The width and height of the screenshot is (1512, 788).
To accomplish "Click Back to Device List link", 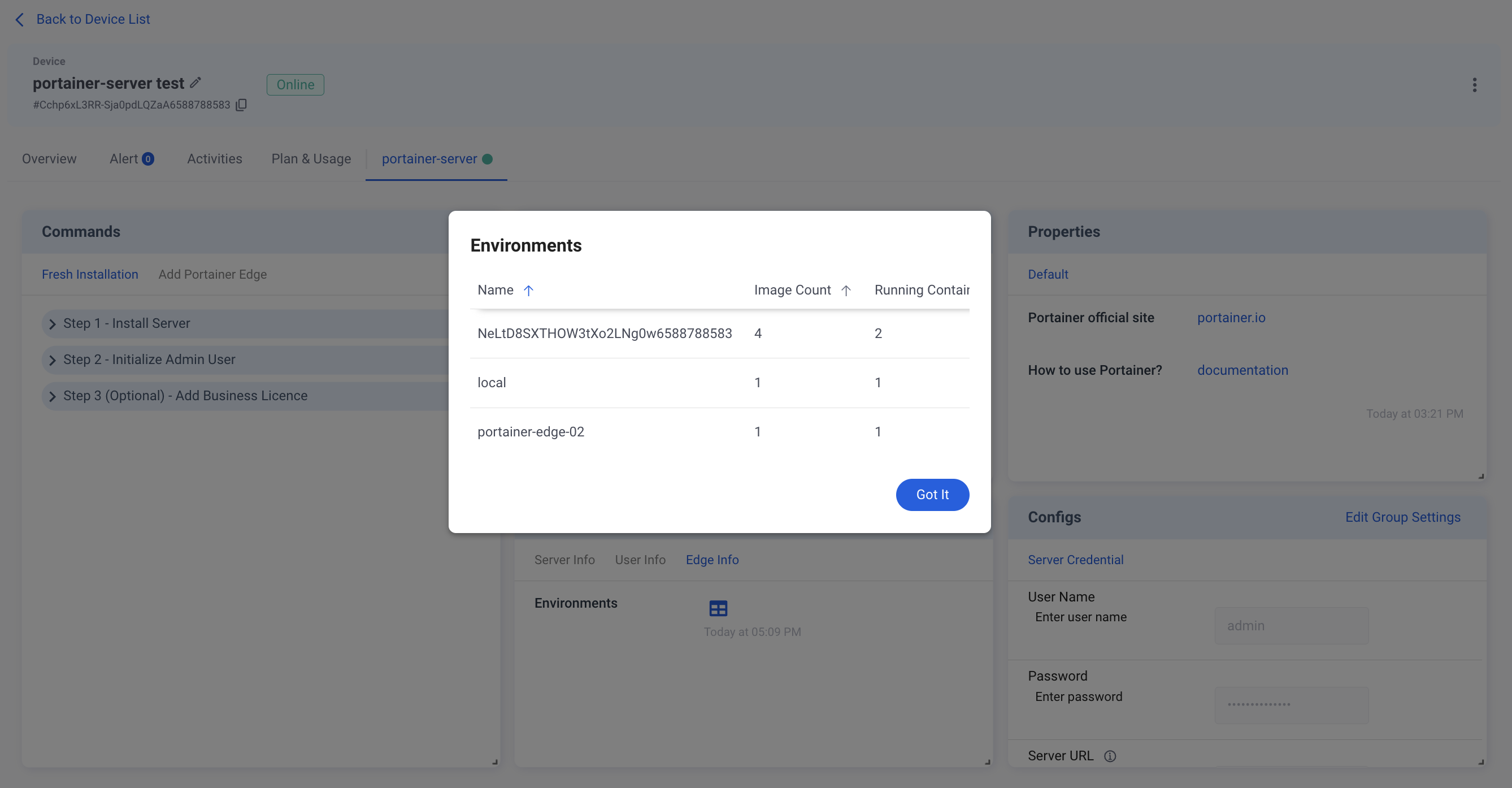I will (x=93, y=19).
